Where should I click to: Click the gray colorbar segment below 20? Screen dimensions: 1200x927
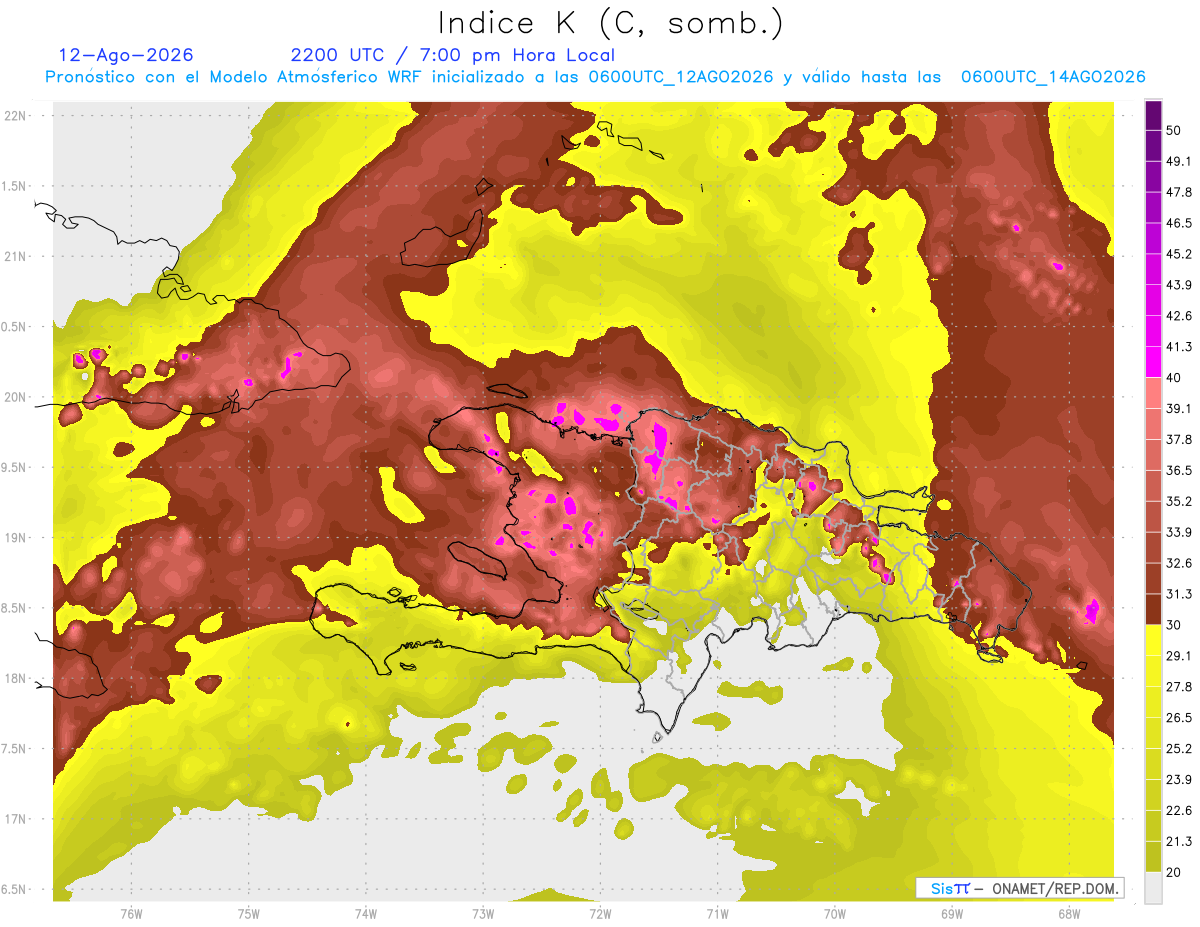tap(1153, 888)
